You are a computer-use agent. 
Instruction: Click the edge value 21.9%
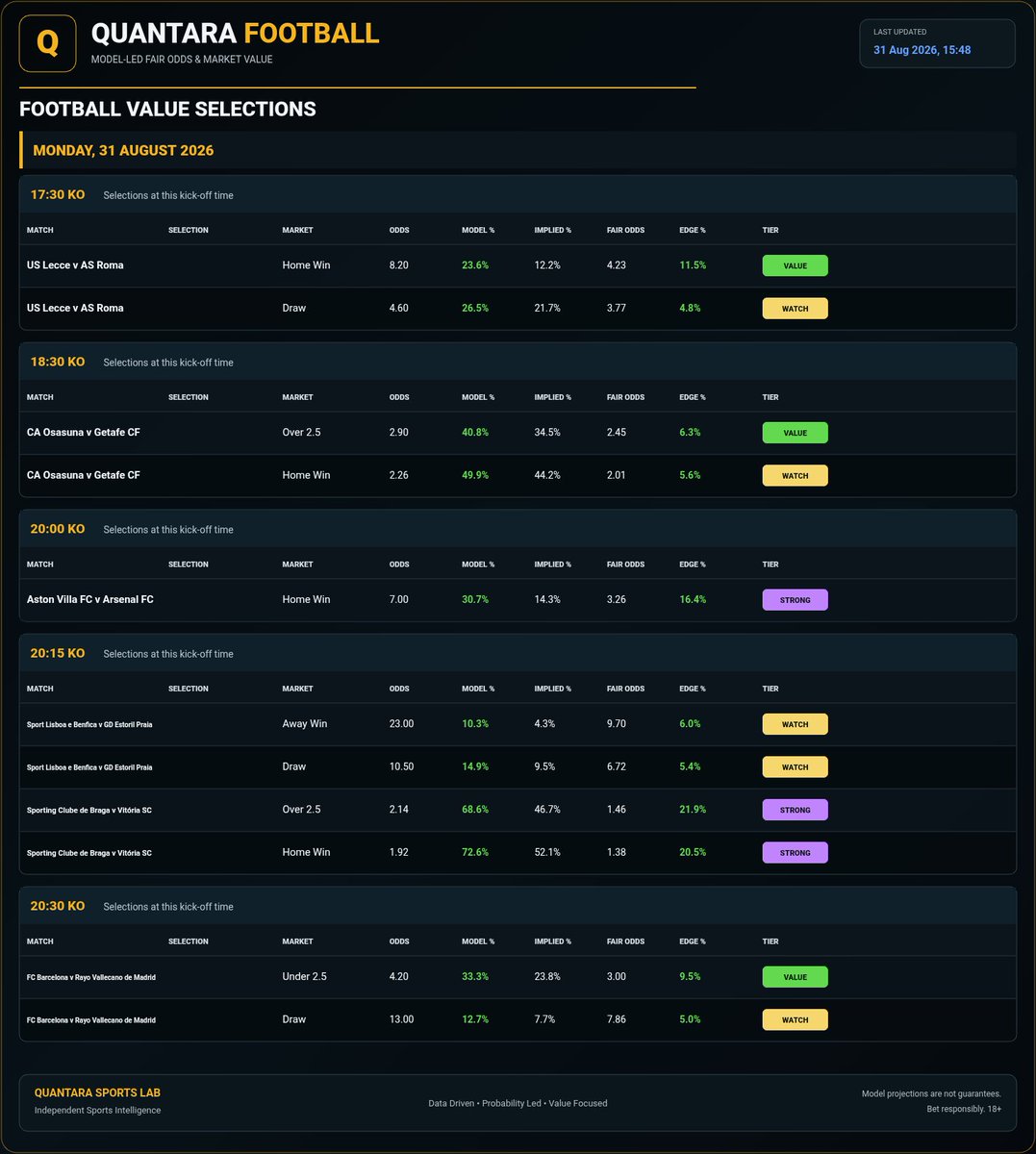(693, 810)
